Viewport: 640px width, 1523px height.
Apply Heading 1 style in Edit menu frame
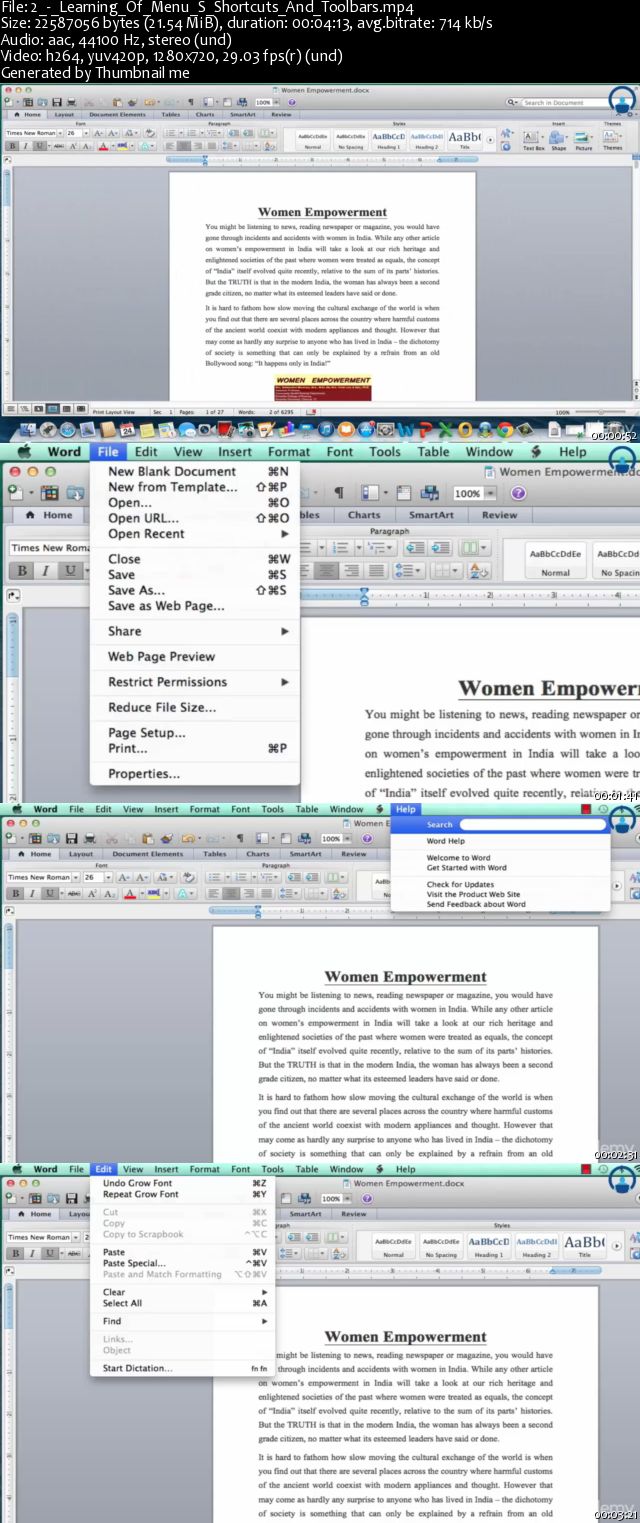pos(489,1245)
